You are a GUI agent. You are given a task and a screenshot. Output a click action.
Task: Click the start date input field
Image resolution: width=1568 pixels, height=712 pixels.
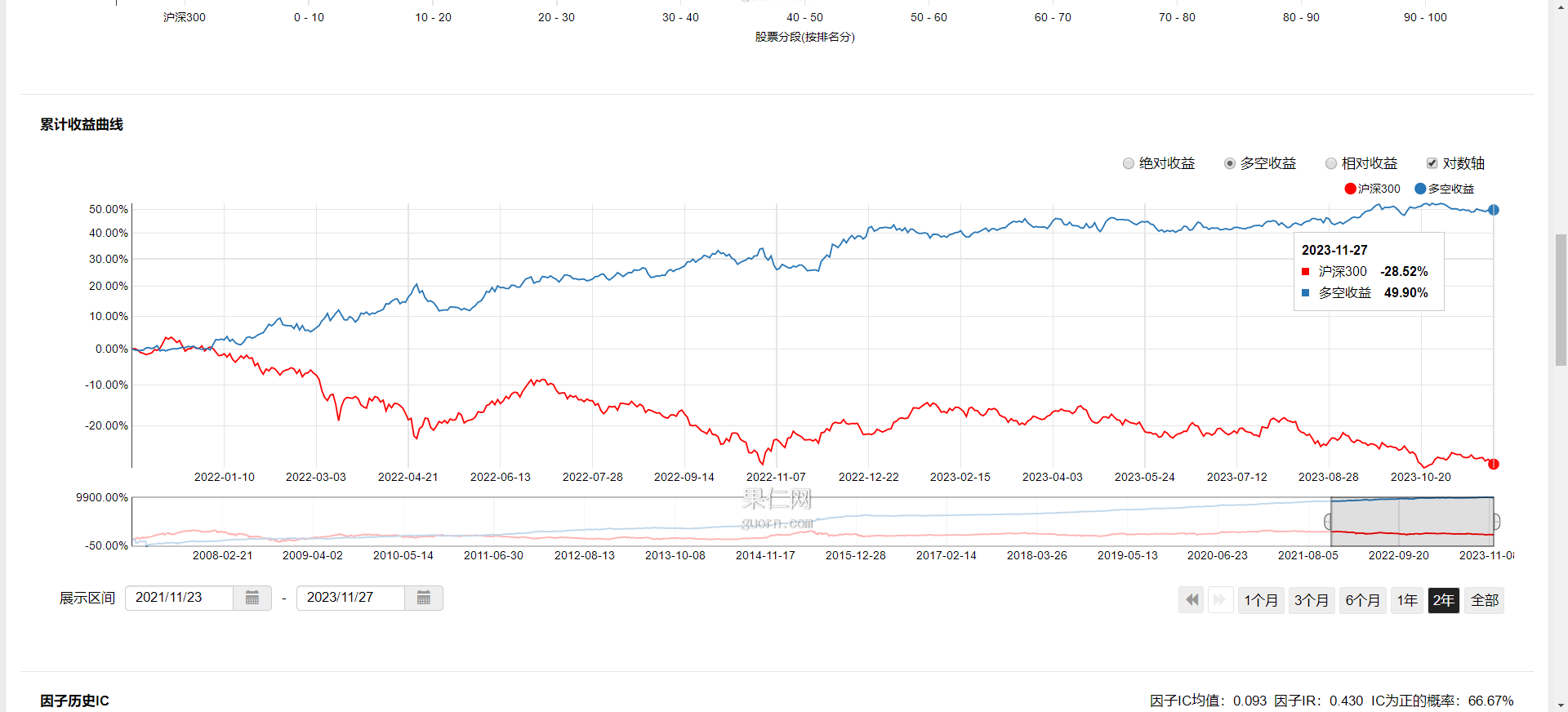(180, 598)
